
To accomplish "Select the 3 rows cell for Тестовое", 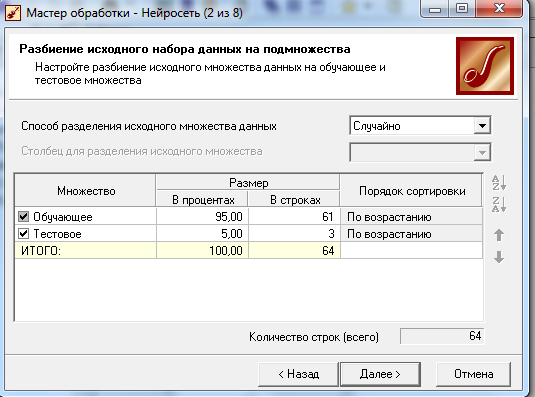I will [294, 234].
